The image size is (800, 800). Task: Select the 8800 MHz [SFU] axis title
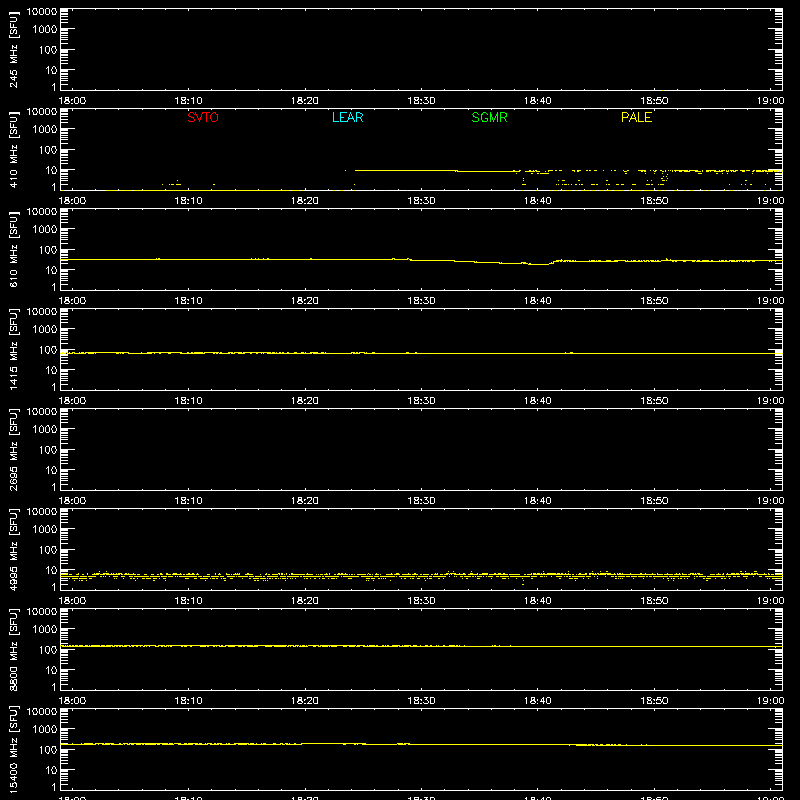(14, 649)
